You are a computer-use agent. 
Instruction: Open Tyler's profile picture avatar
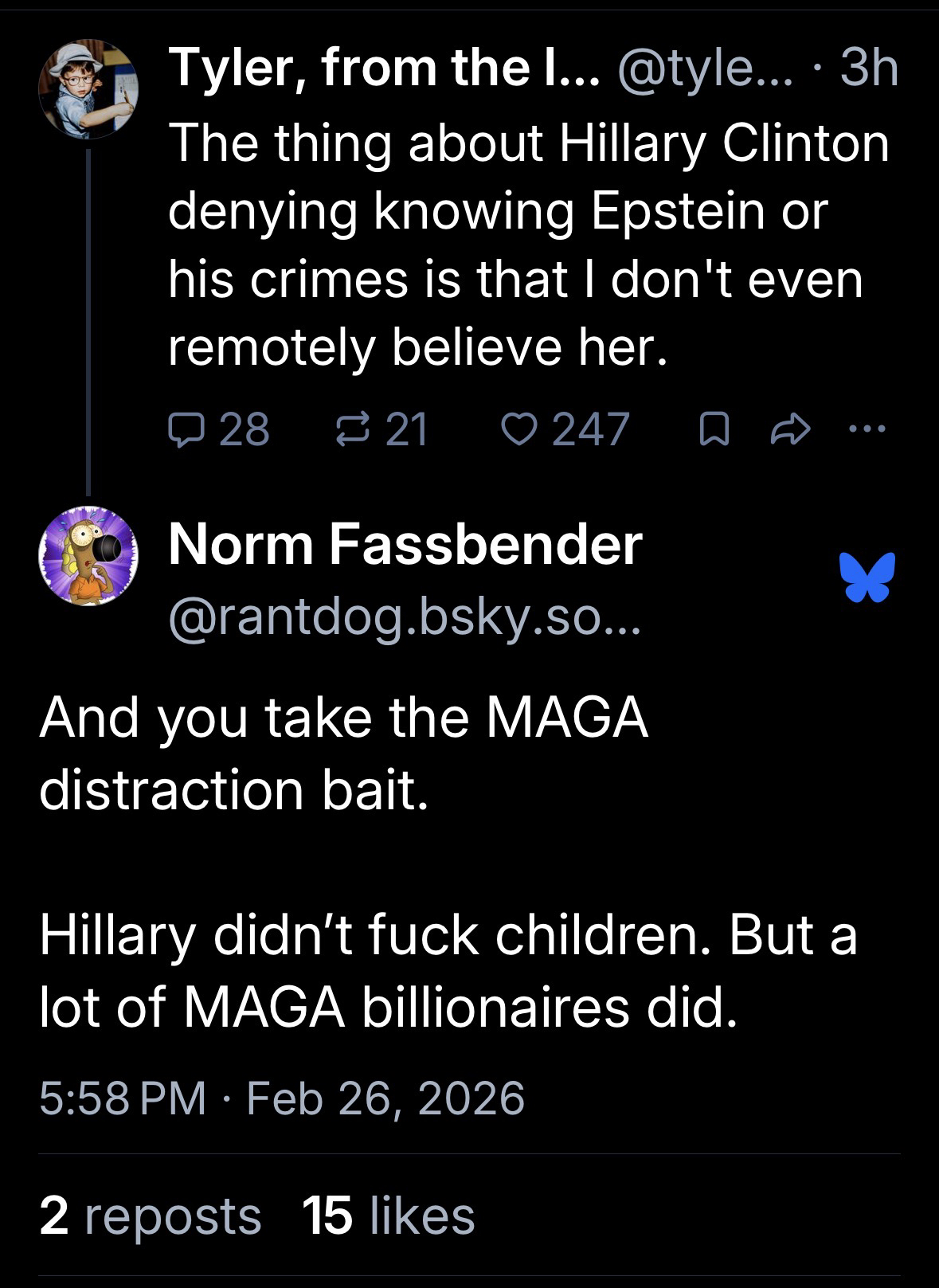88,89
